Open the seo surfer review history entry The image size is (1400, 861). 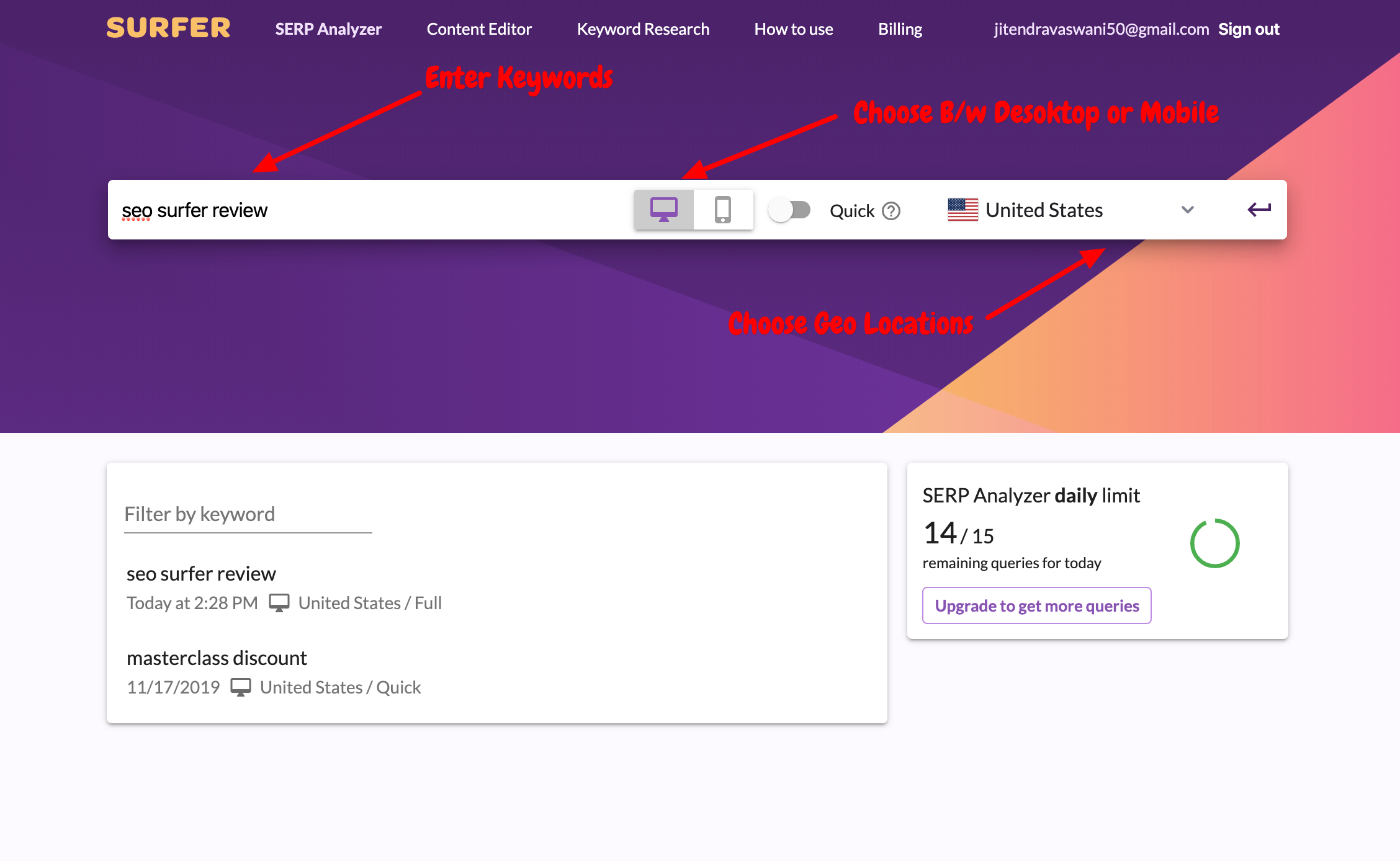click(x=201, y=573)
